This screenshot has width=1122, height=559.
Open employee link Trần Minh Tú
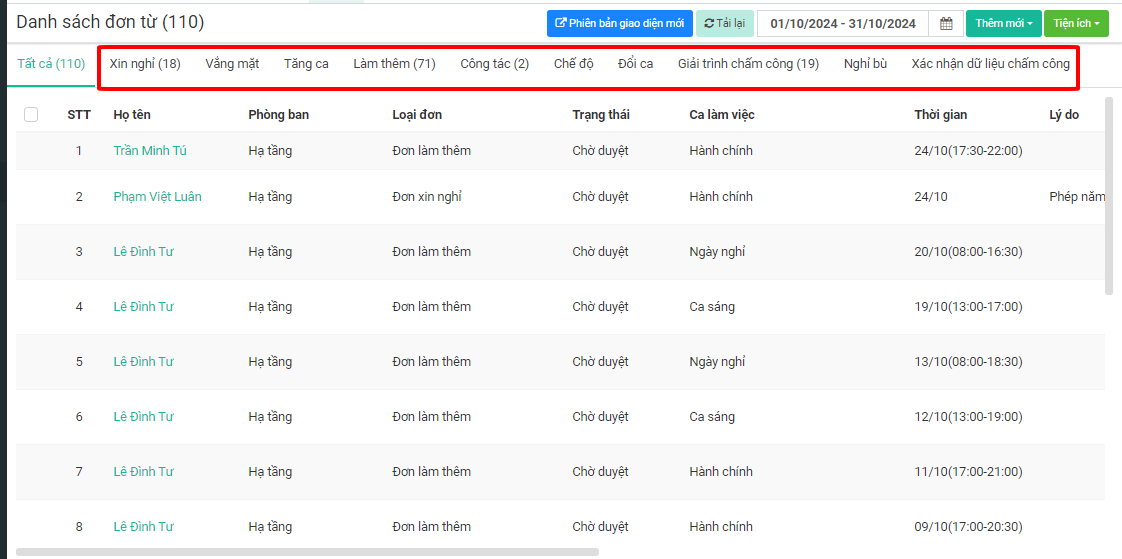click(150, 151)
